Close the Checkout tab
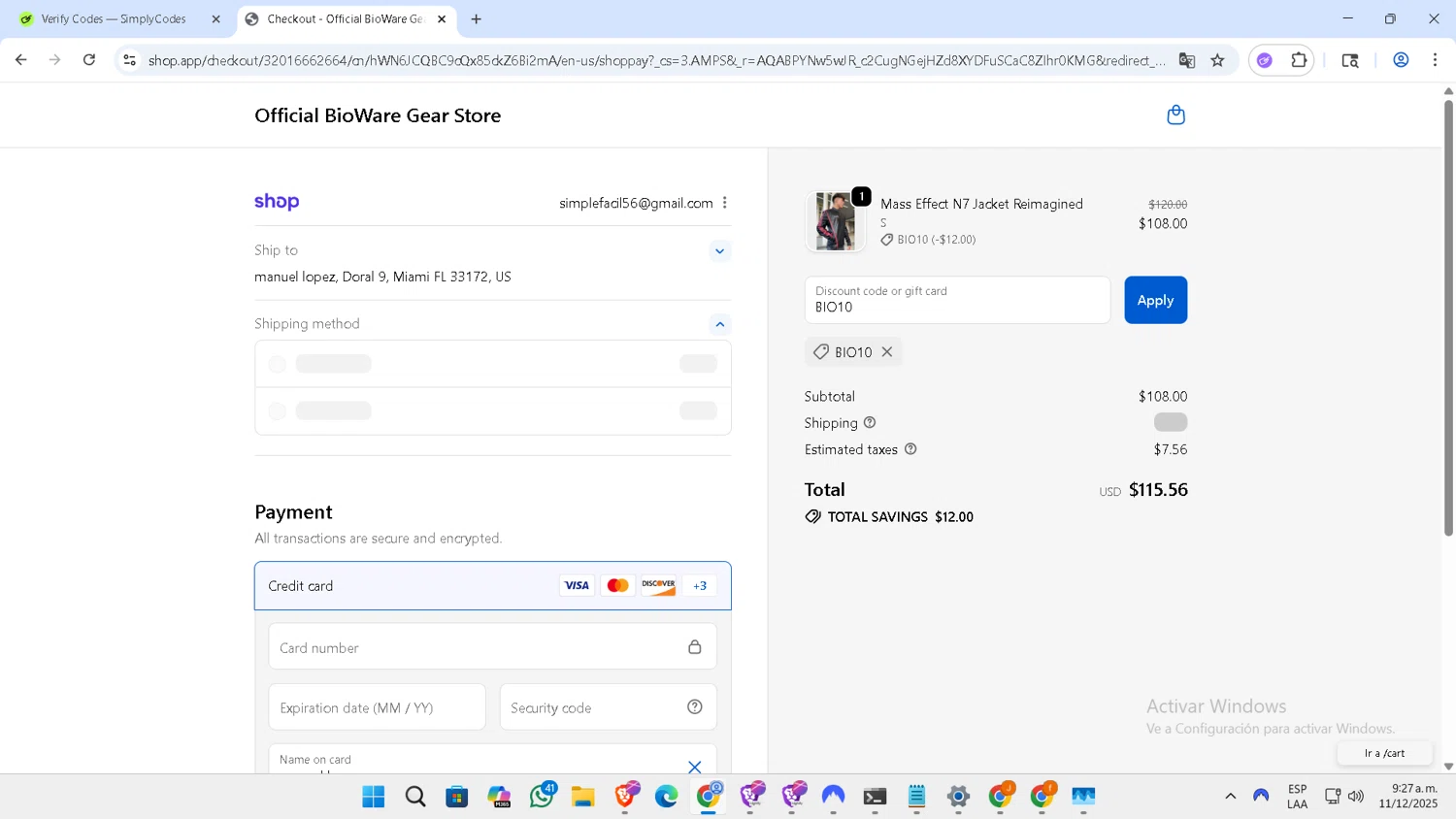The image size is (1456, 819). tap(442, 19)
